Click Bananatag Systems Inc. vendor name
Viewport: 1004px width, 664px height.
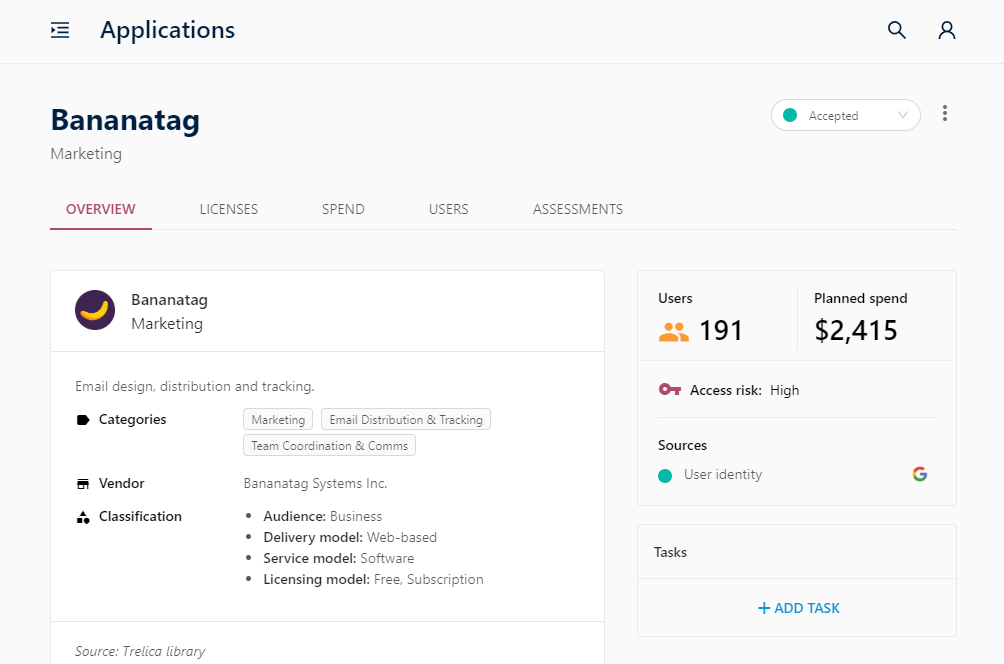315,483
